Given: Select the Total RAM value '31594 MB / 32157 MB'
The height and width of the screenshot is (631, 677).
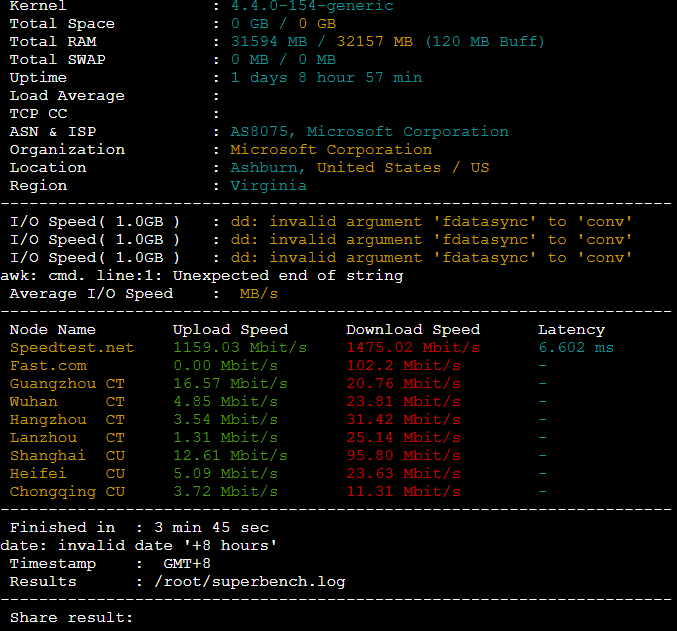Looking at the screenshot, I should point(322,41).
